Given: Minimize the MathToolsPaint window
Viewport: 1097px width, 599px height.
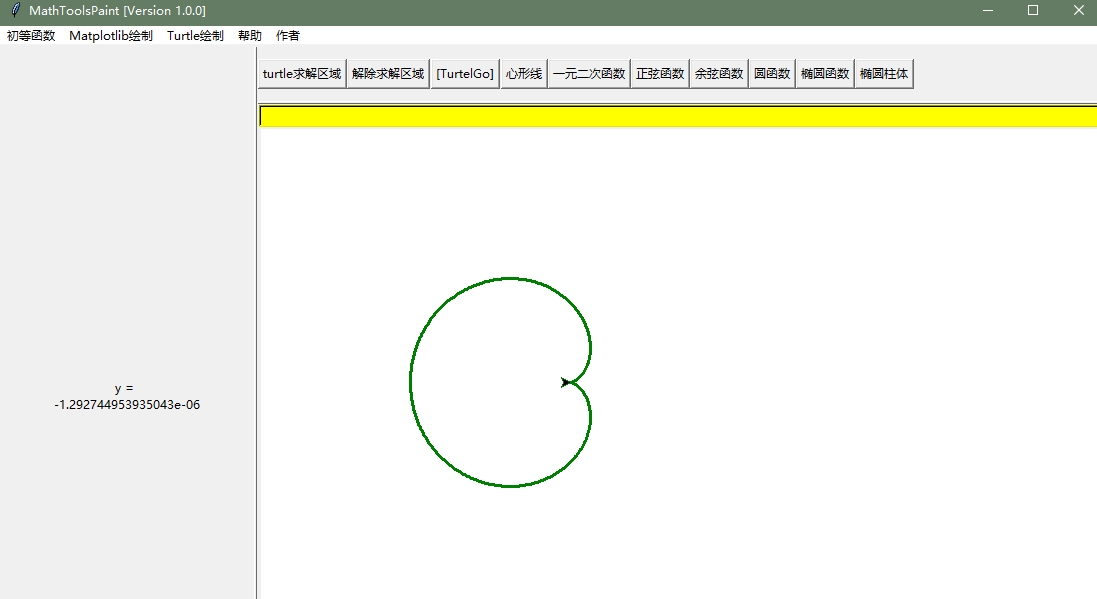Looking at the screenshot, I should tap(988, 10).
